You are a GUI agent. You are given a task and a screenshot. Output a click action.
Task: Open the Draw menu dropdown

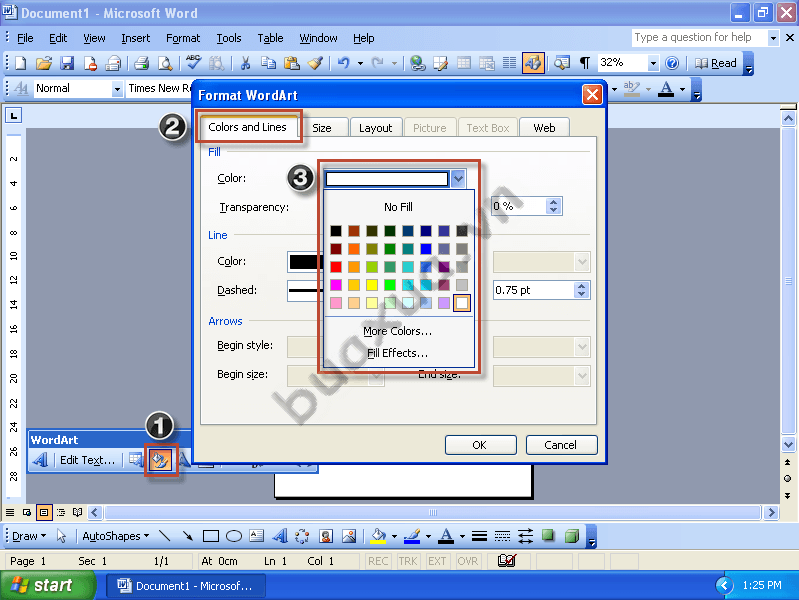click(29, 536)
